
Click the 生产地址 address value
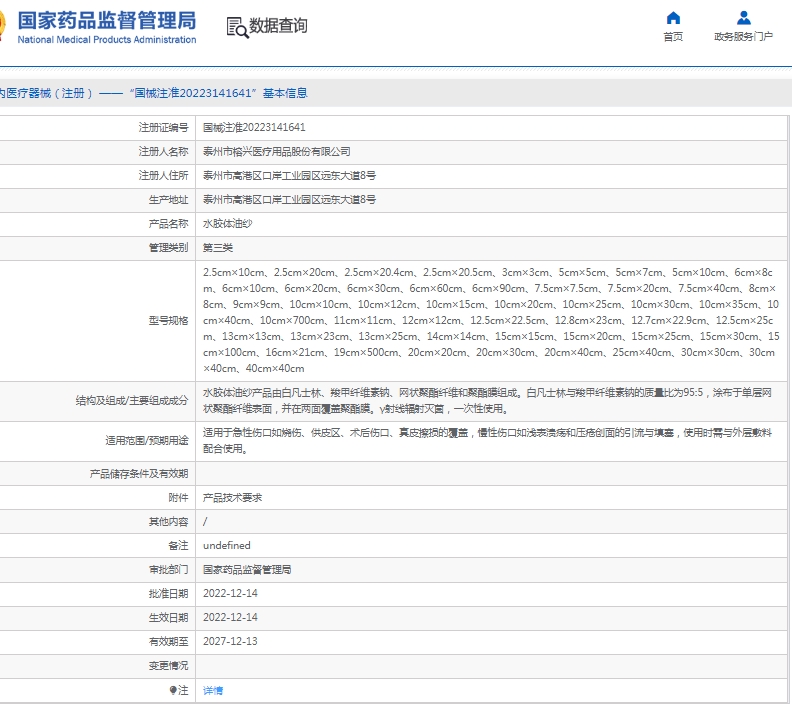(x=289, y=199)
